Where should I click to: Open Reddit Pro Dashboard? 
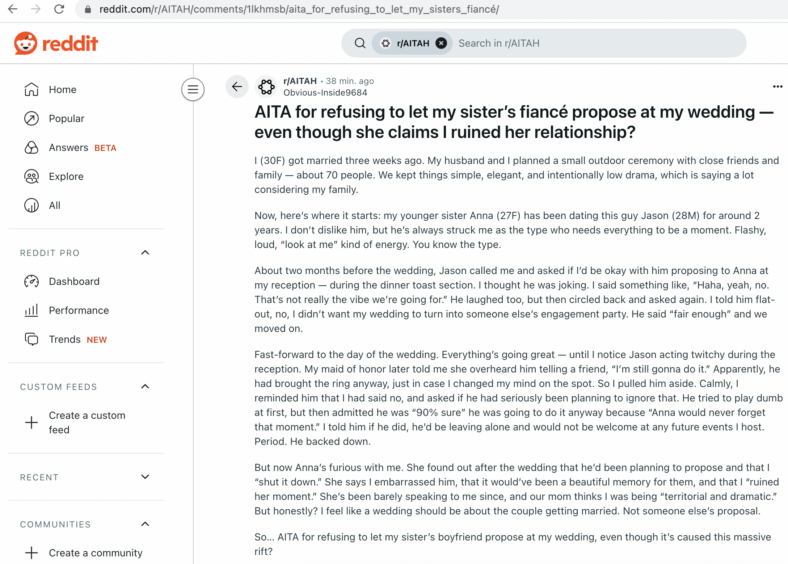click(x=74, y=281)
